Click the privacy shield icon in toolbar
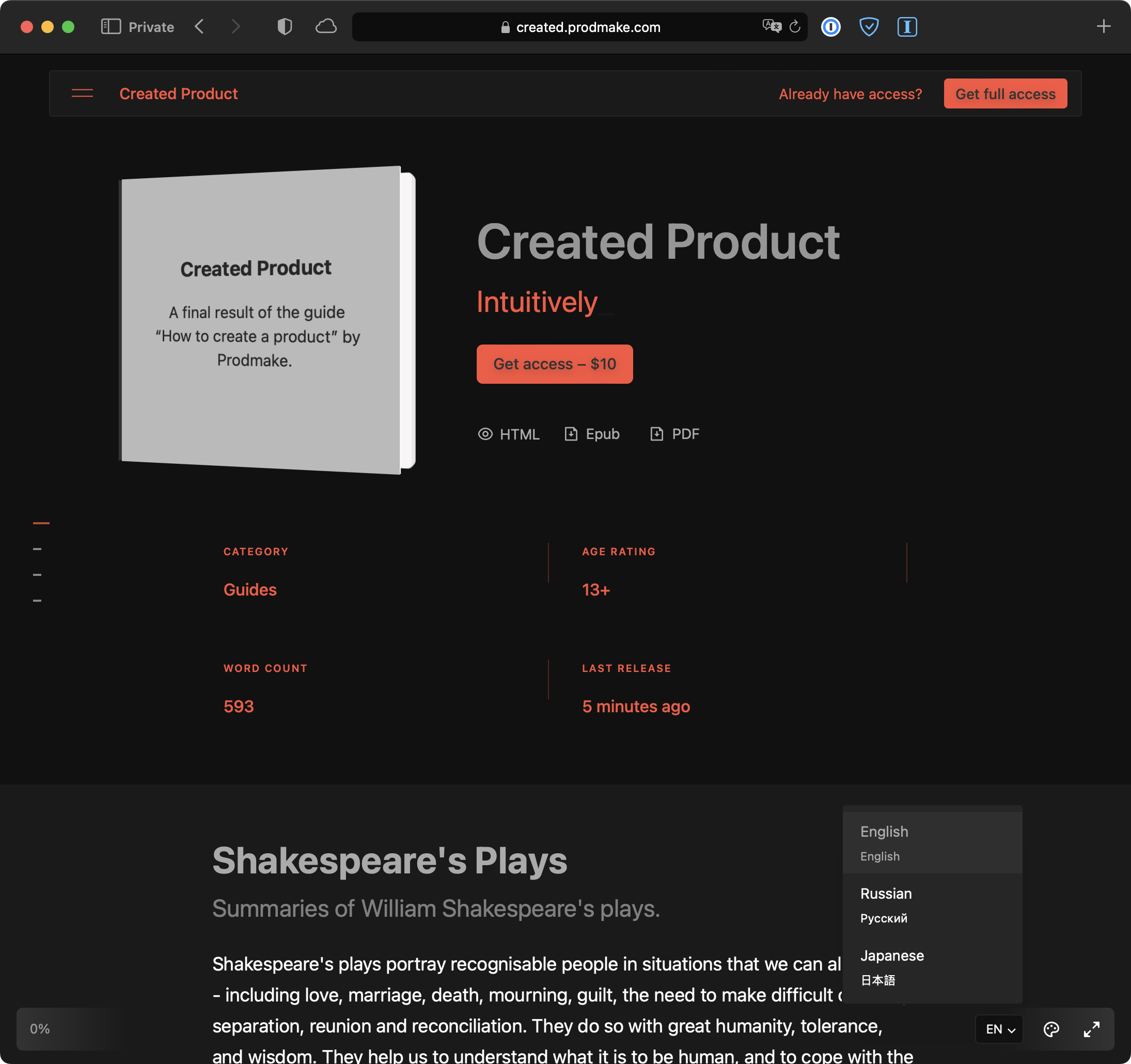1131x1064 pixels. (285, 27)
